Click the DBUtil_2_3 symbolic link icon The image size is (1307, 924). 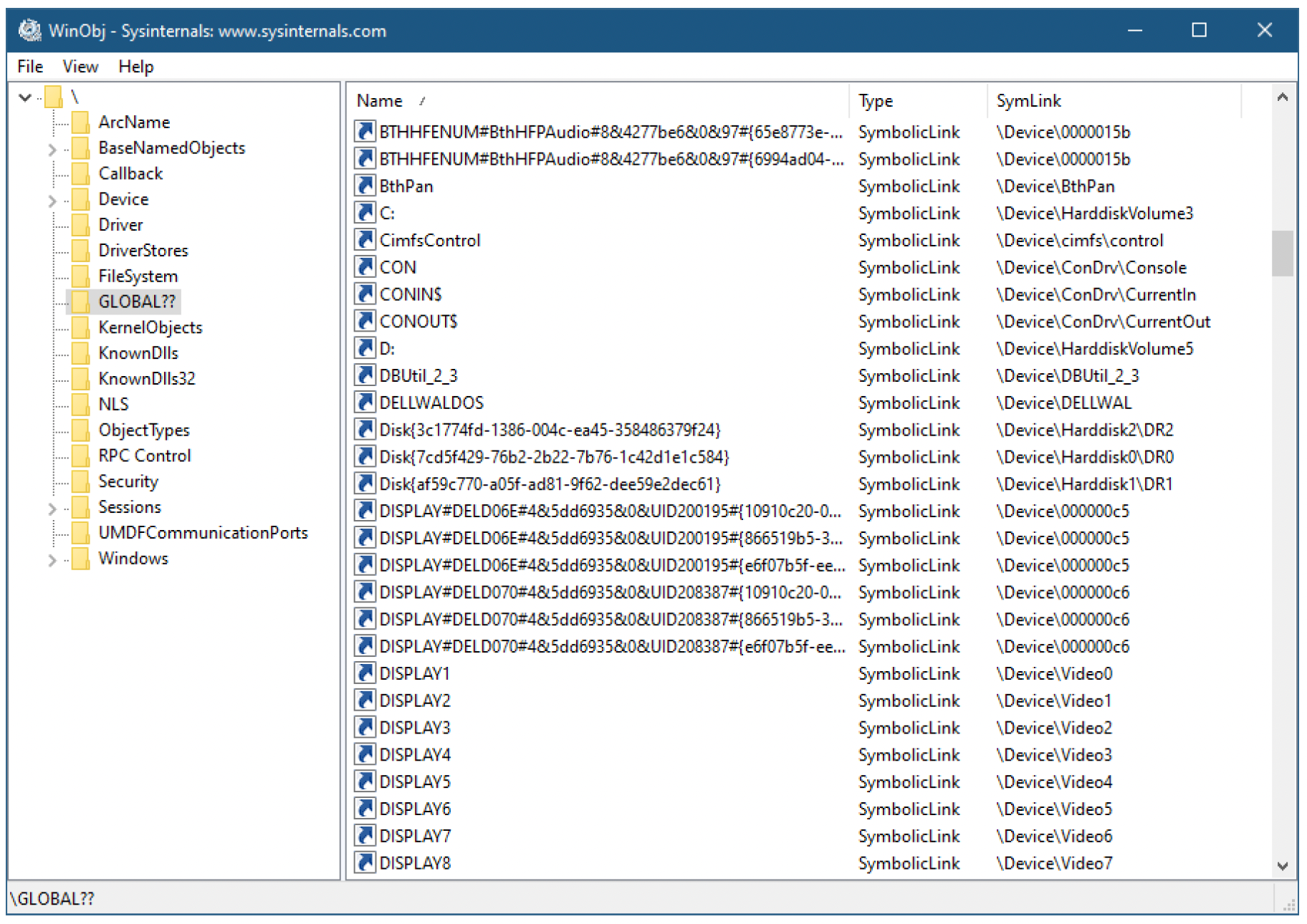(365, 376)
